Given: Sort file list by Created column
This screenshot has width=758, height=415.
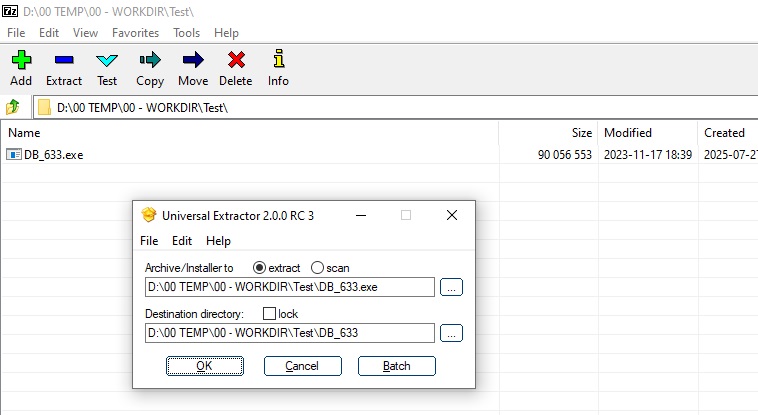Looking at the screenshot, I should (728, 133).
